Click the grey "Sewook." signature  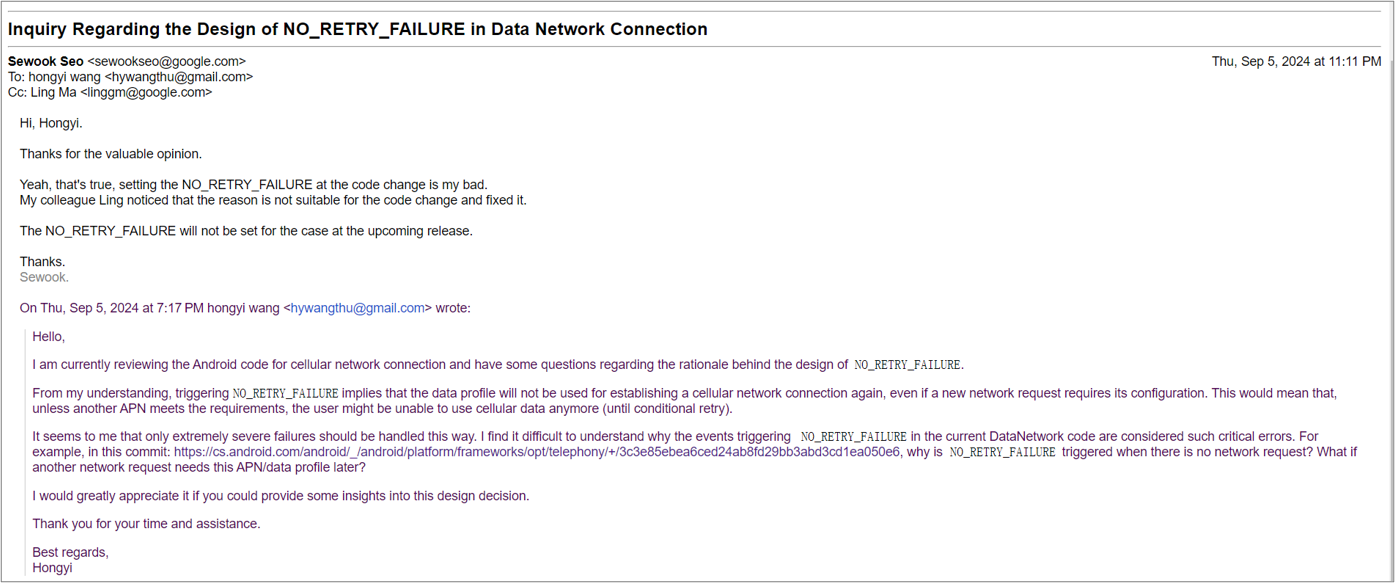tap(44, 277)
